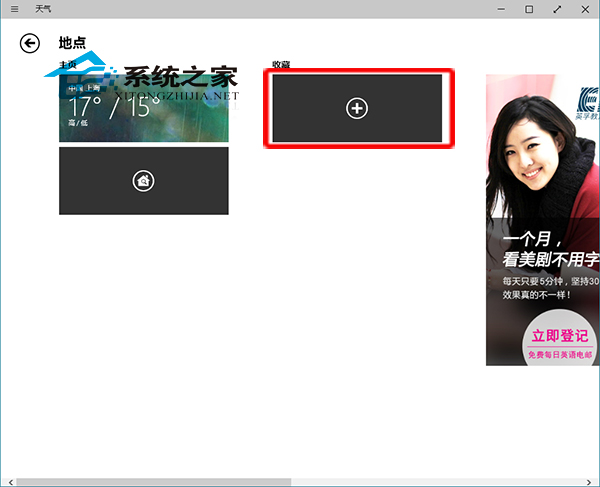Click the home-search icon tile

click(143, 181)
